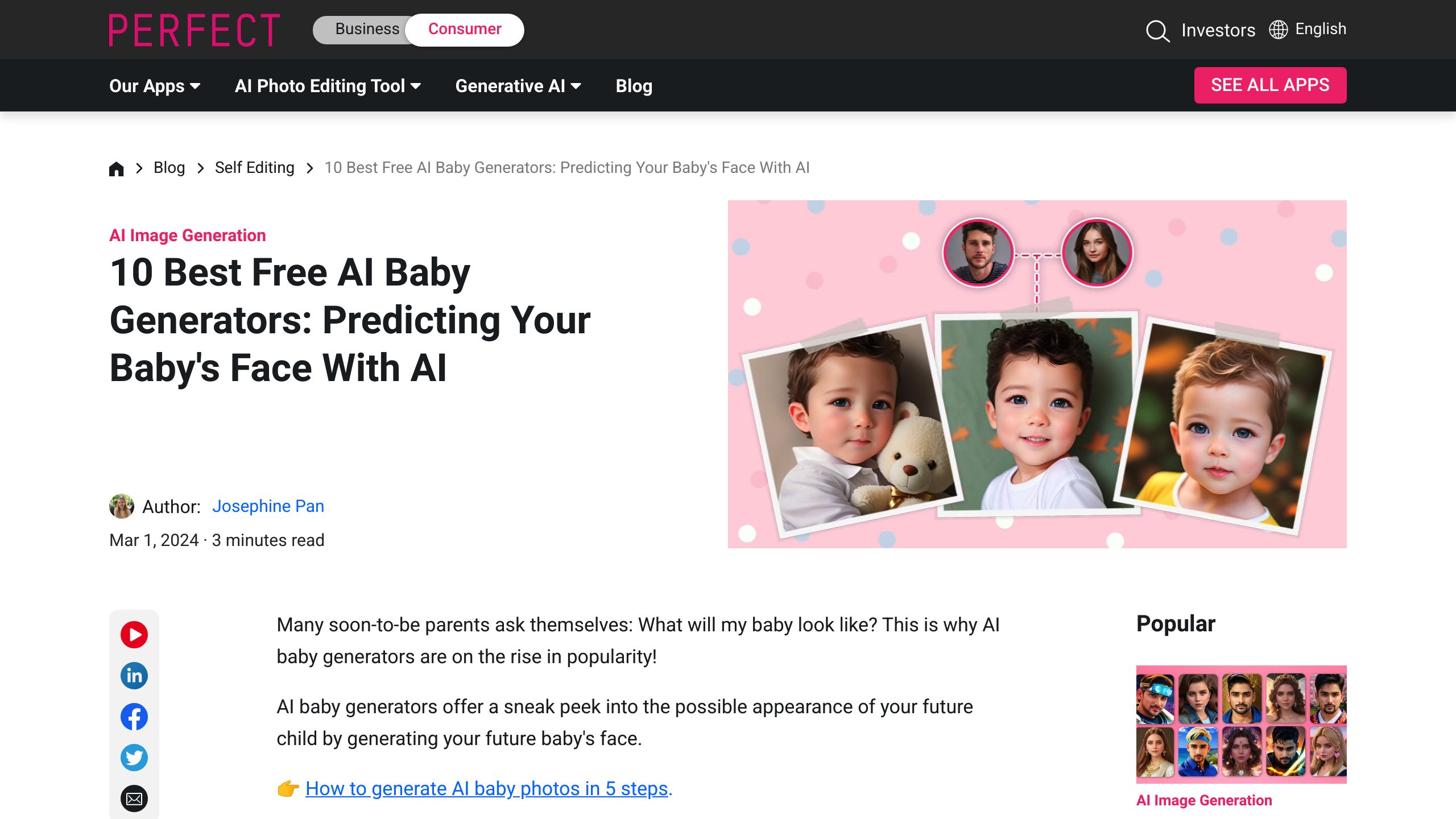This screenshot has width=1456, height=819.
Task: Share the article via the YouTube icon
Action: pos(134,635)
